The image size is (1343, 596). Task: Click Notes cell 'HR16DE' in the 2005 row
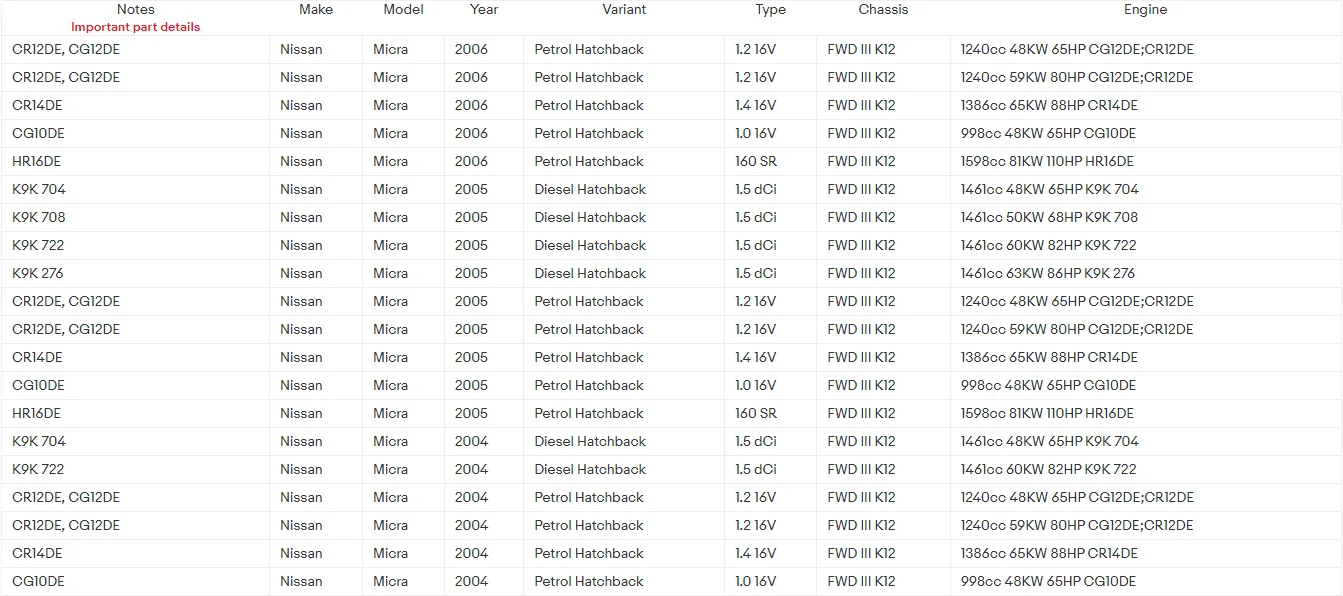pyautogui.click(x=36, y=413)
